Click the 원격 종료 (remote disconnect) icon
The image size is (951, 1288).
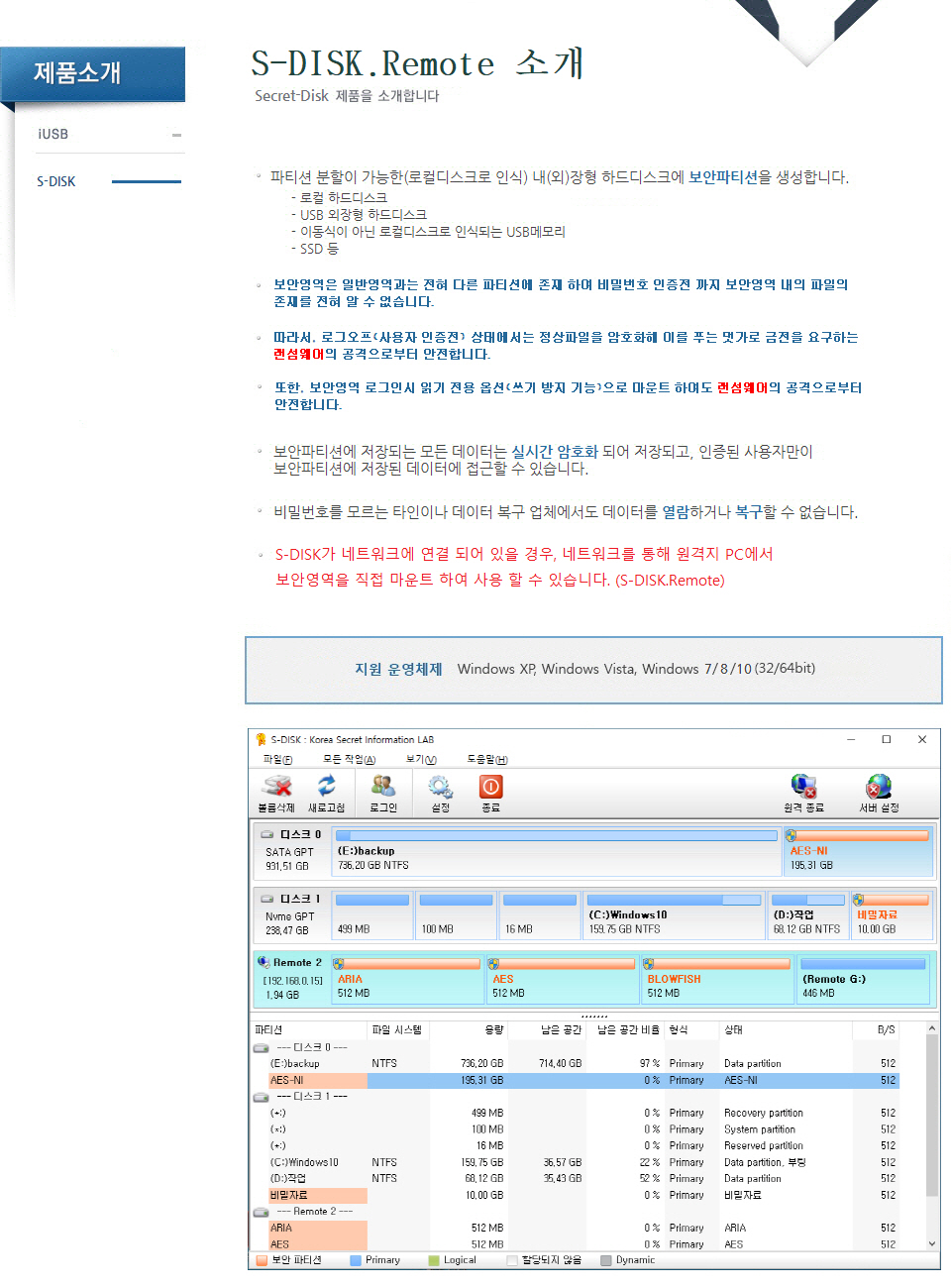click(803, 787)
